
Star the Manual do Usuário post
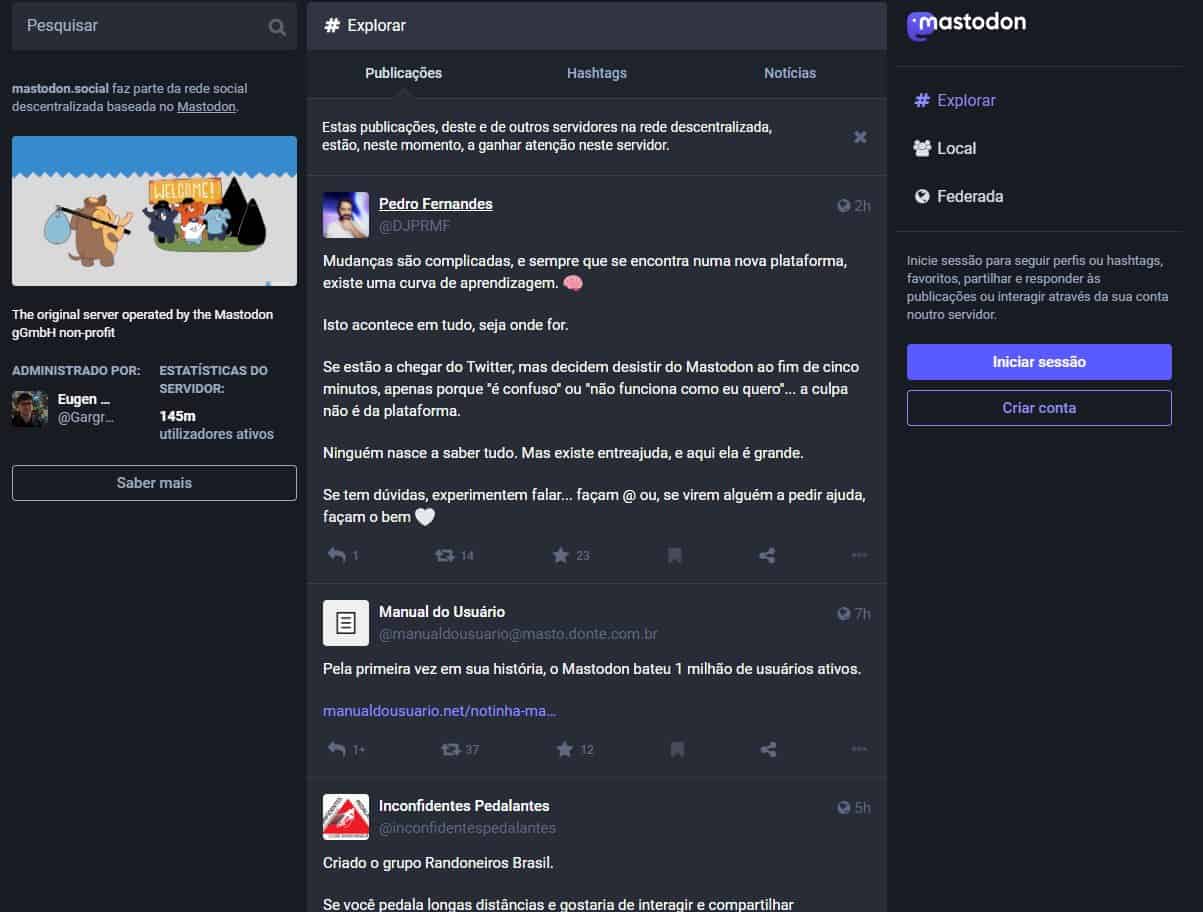click(565, 749)
